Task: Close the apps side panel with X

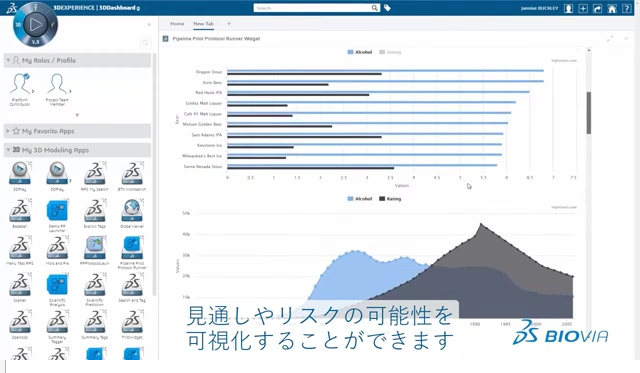Action: pyautogui.click(x=149, y=24)
